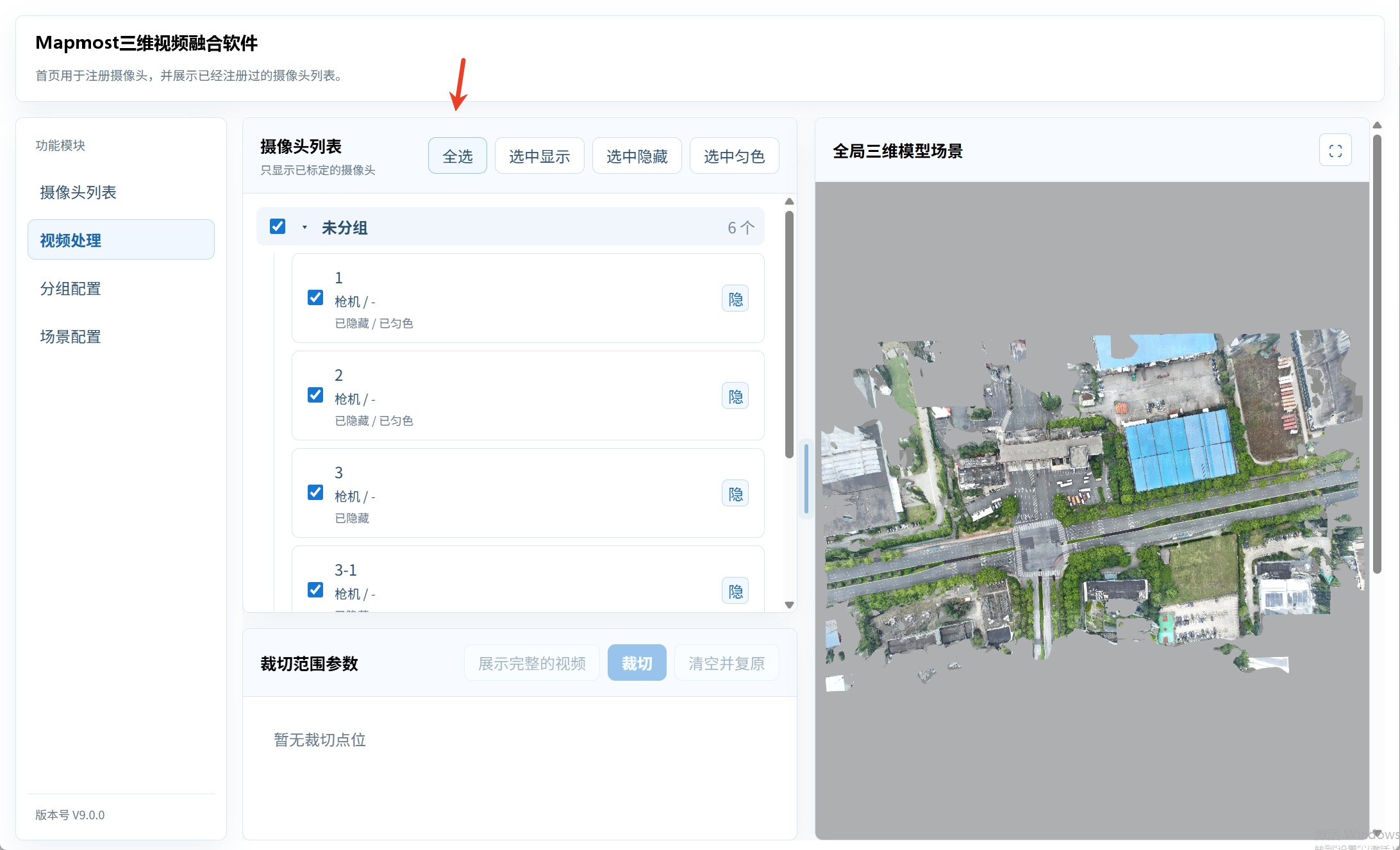Click the 未分组 group title
This screenshot has height=850, width=1400.
[x=345, y=228]
